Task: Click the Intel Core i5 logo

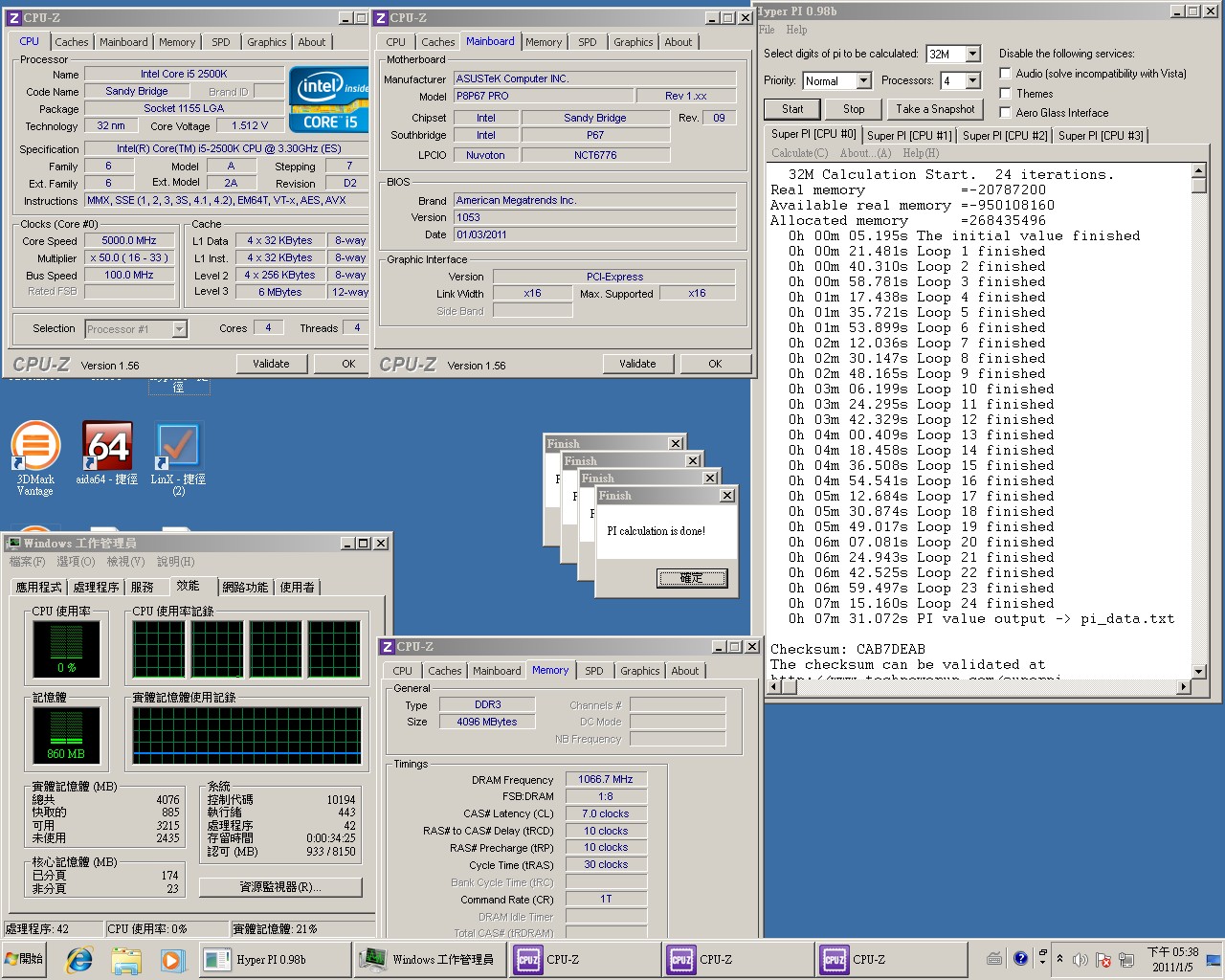Action: [x=328, y=100]
